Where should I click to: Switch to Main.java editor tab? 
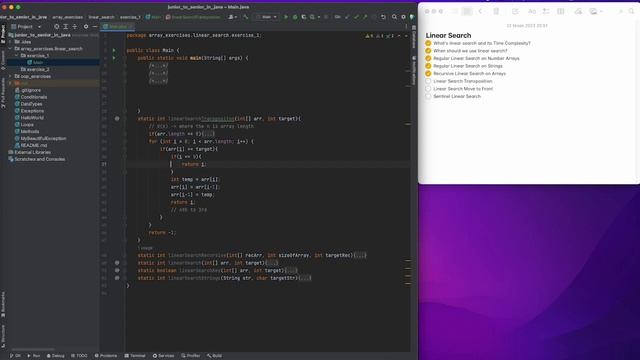coord(118,27)
